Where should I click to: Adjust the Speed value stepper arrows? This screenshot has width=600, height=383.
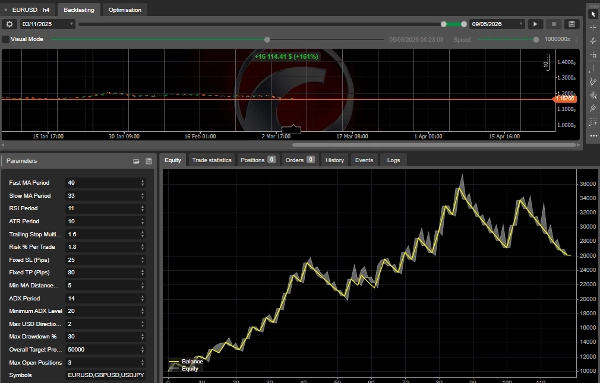[x=576, y=39]
